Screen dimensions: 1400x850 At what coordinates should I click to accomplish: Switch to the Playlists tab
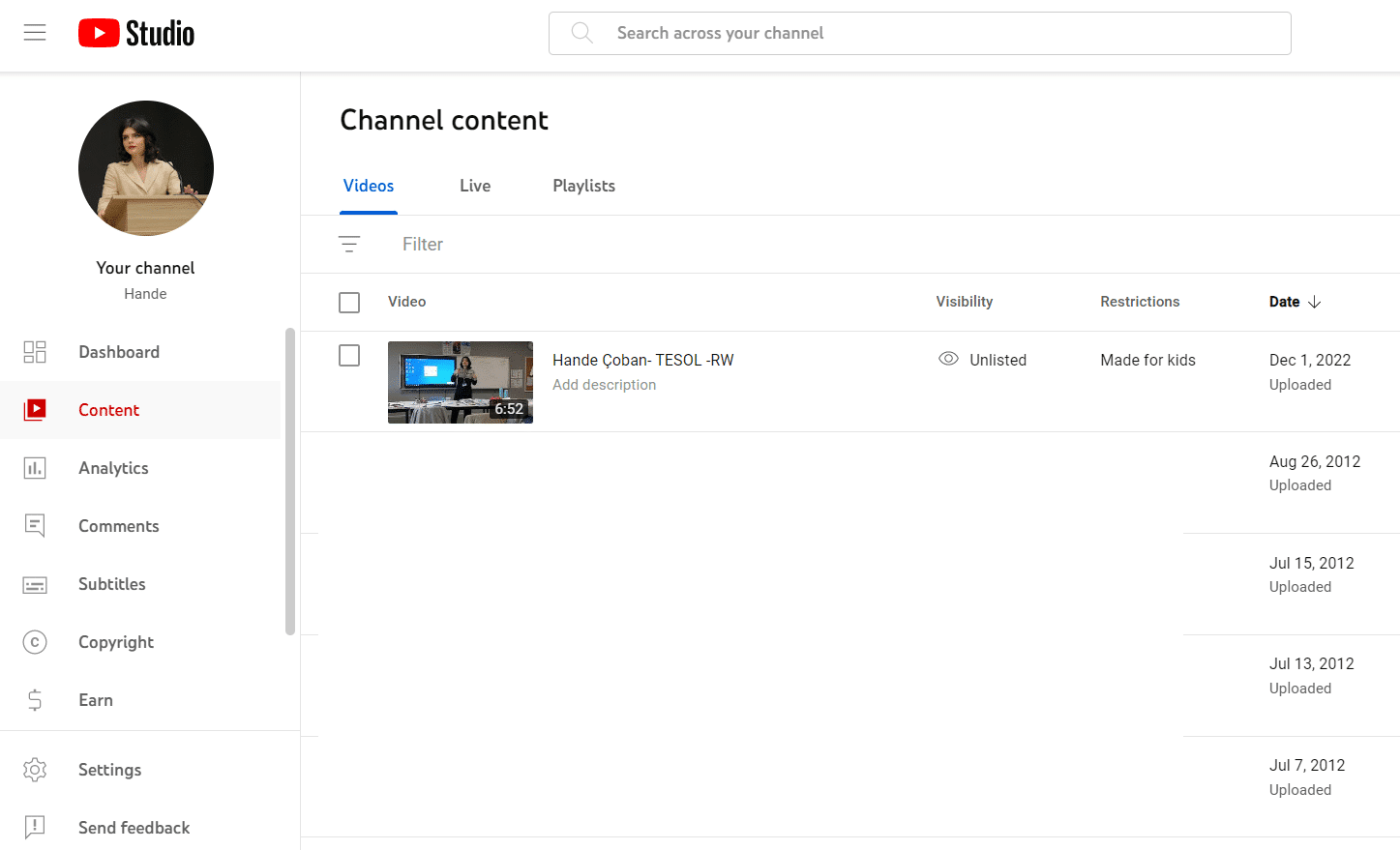583,186
